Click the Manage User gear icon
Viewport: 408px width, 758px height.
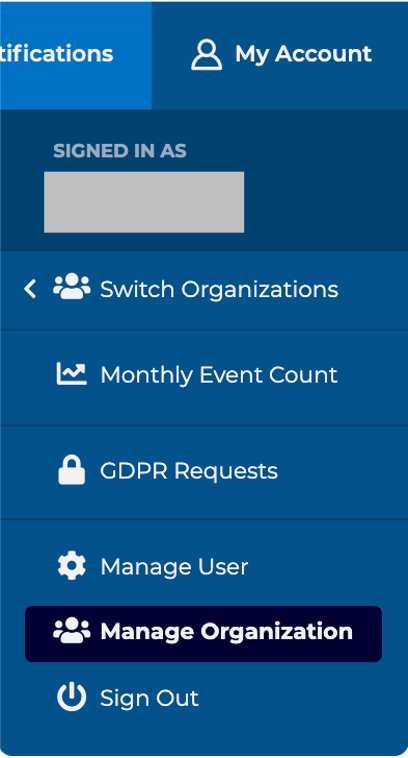pos(72,566)
